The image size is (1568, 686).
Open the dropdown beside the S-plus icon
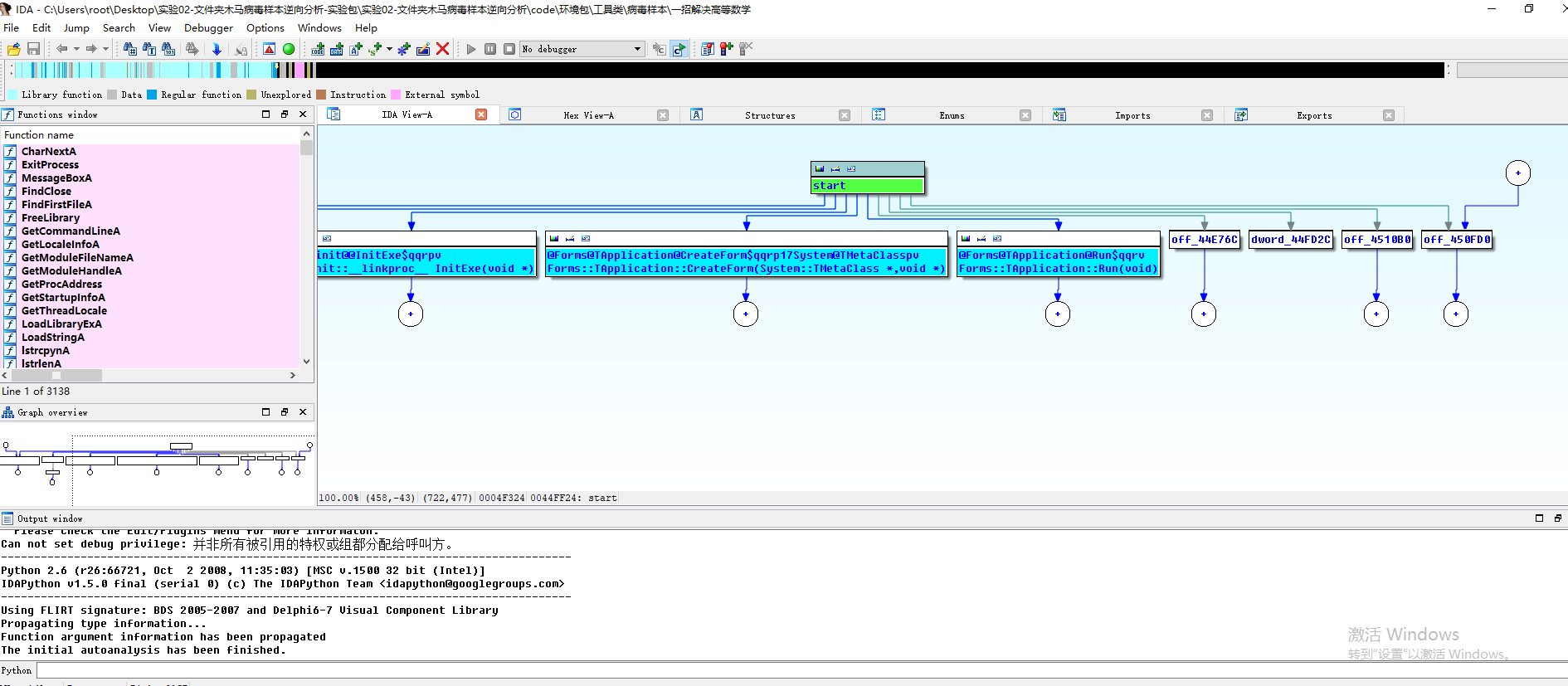(x=389, y=49)
